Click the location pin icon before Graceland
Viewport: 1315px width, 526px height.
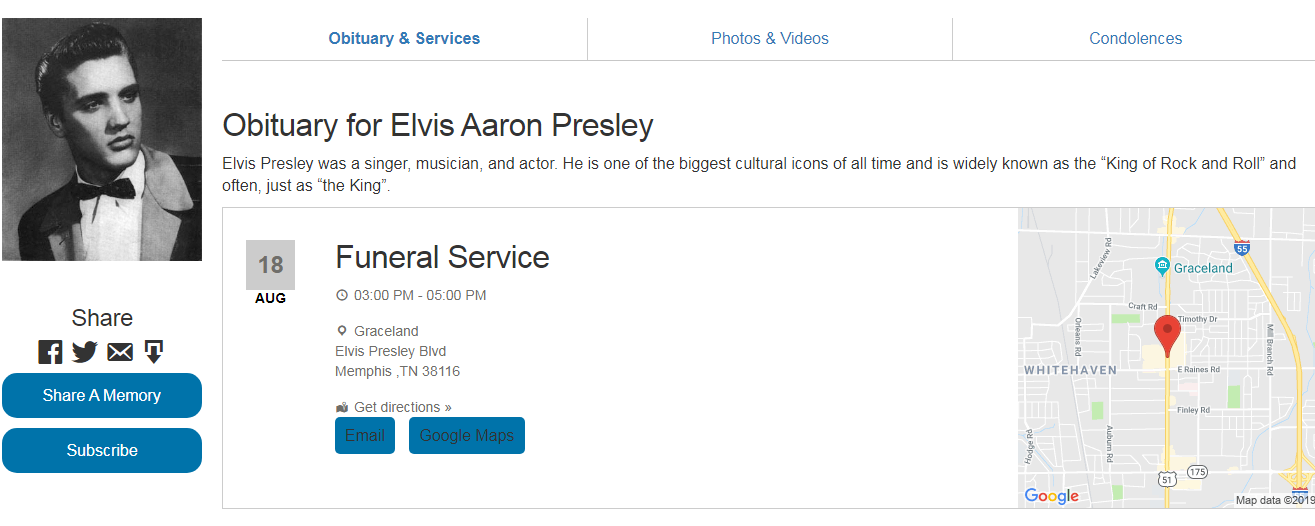pyautogui.click(x=342, y=331)
